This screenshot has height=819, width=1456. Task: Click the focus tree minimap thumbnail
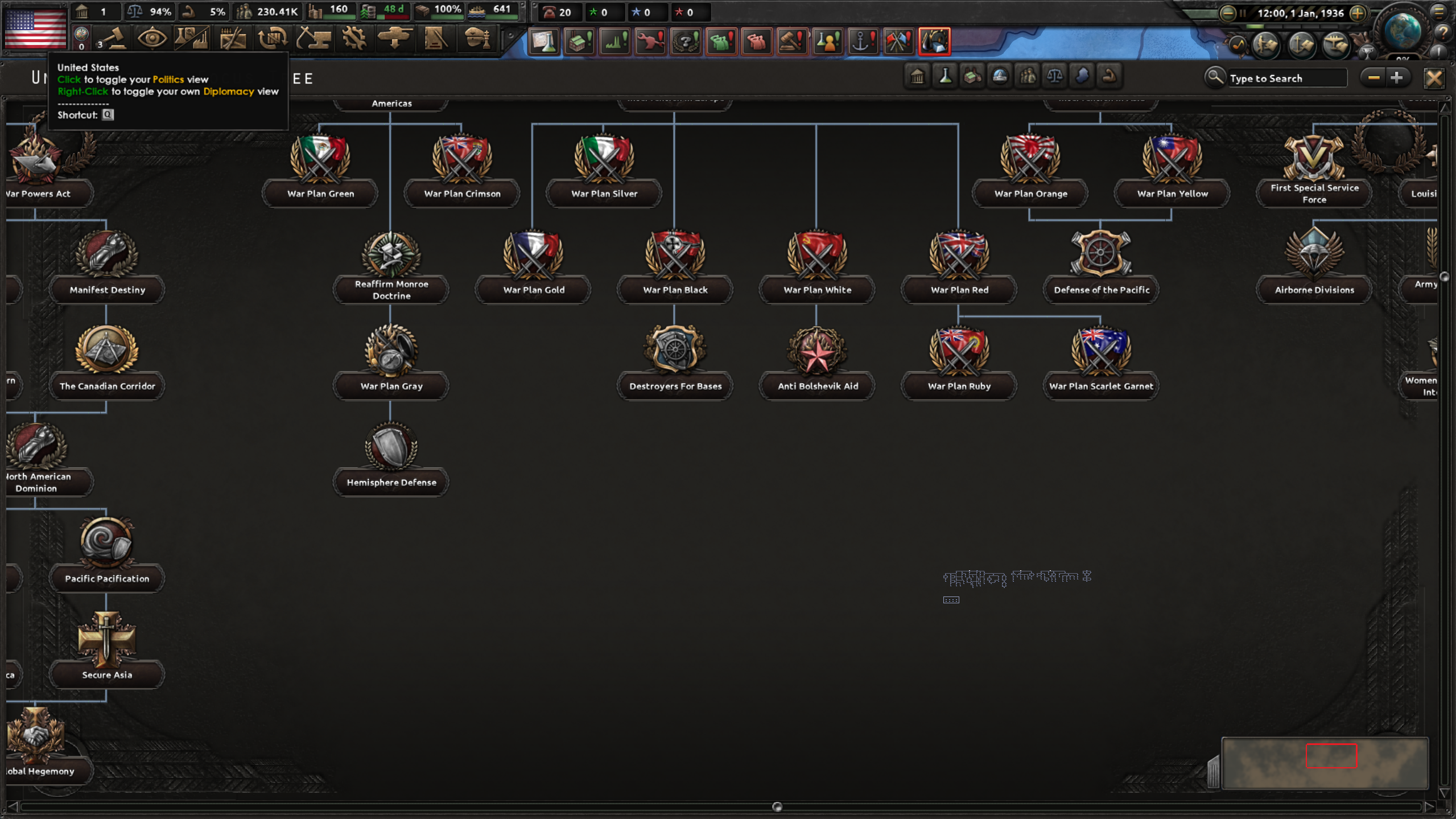1325,764
